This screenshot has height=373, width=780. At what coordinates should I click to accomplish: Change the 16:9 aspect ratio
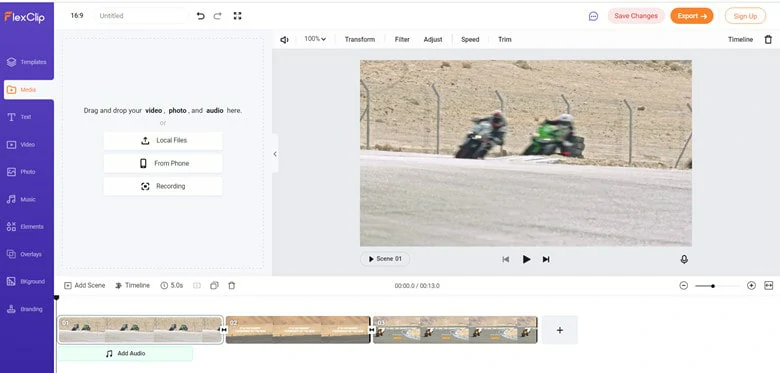77,16
